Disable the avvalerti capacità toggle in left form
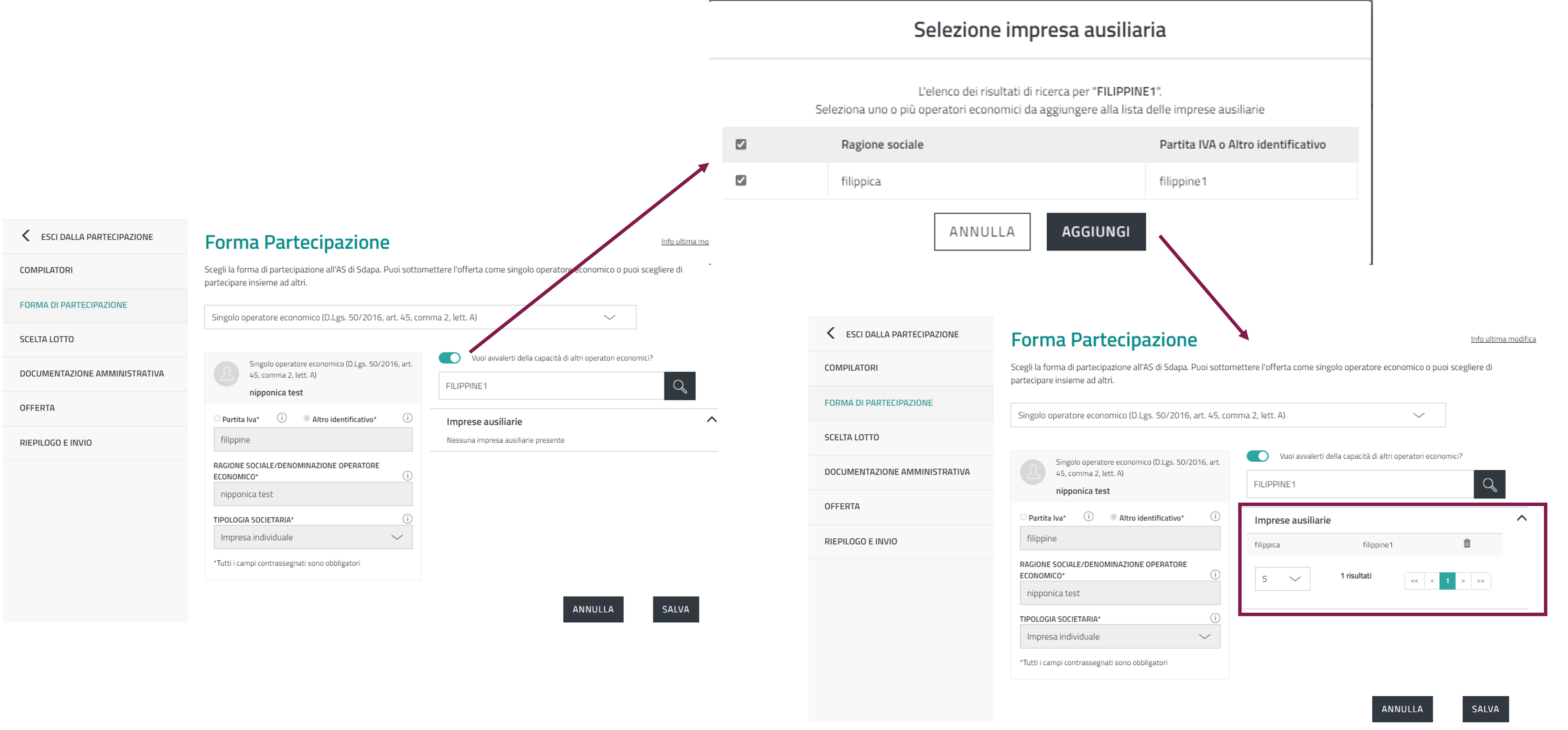1568x730 pixels. (x=450, y=358)
